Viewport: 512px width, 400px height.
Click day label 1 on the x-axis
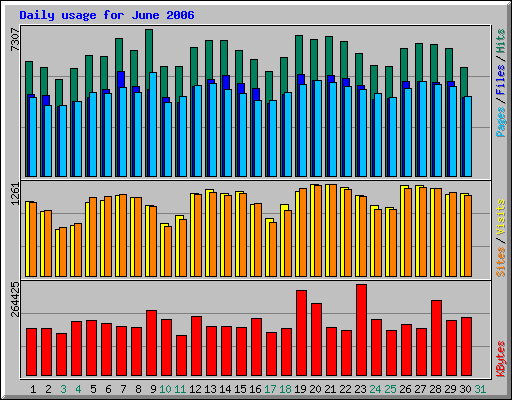click(x=33, y=389)
